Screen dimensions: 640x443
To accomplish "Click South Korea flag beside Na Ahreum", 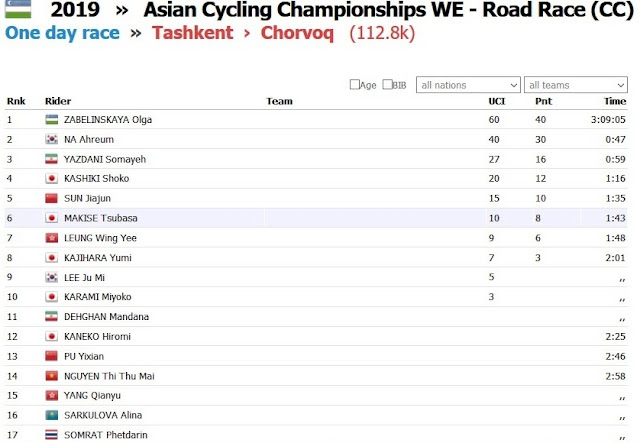I will [x=51, y=139].
